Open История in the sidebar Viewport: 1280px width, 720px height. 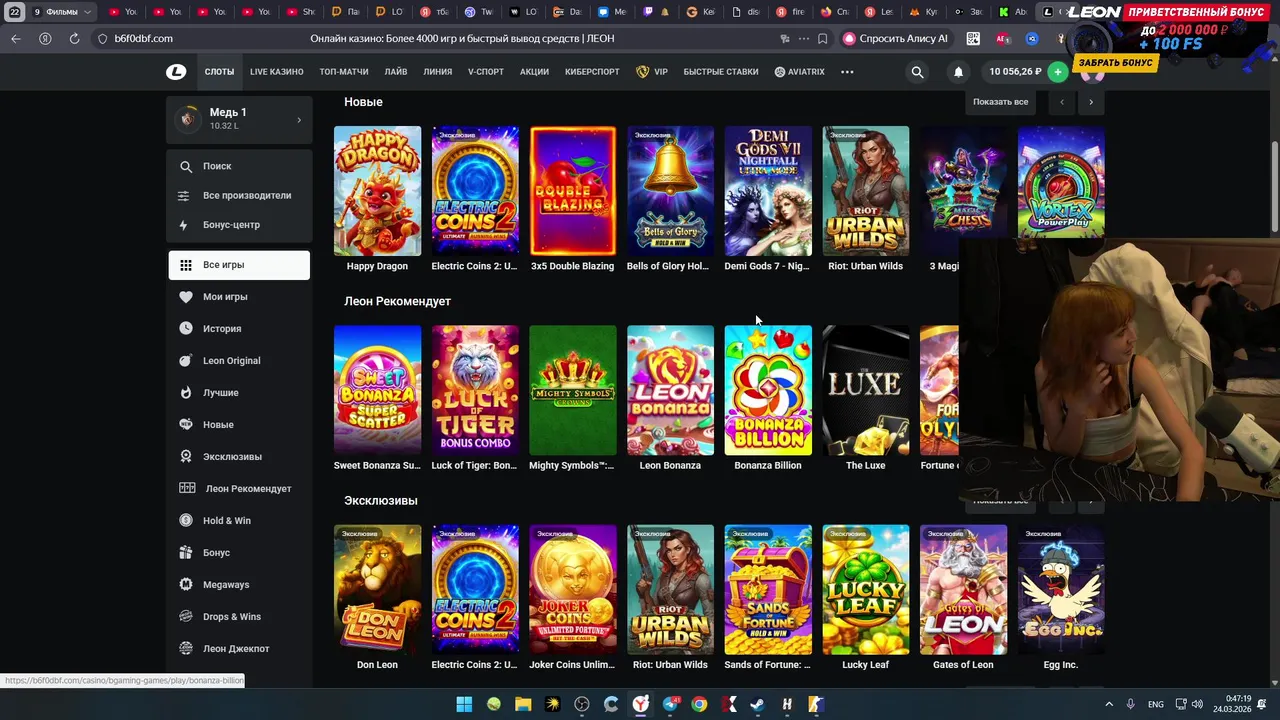click(x=239, y=329)
